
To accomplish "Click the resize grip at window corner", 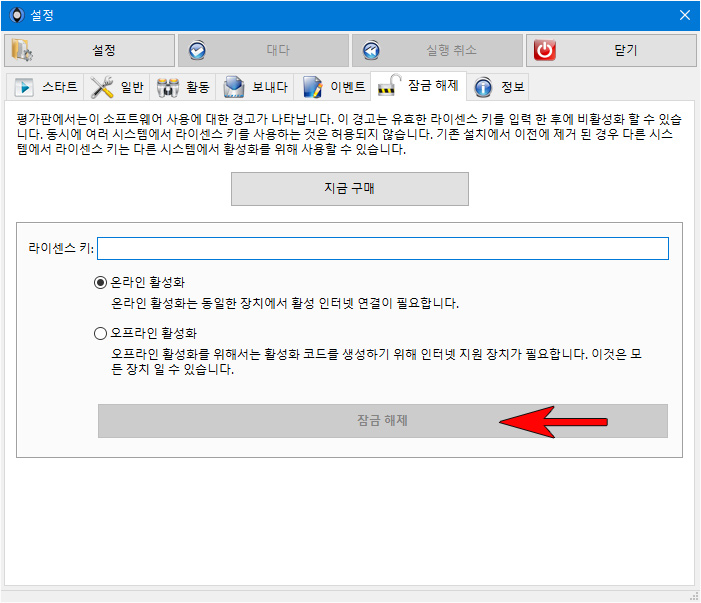I will coord(694,597).
